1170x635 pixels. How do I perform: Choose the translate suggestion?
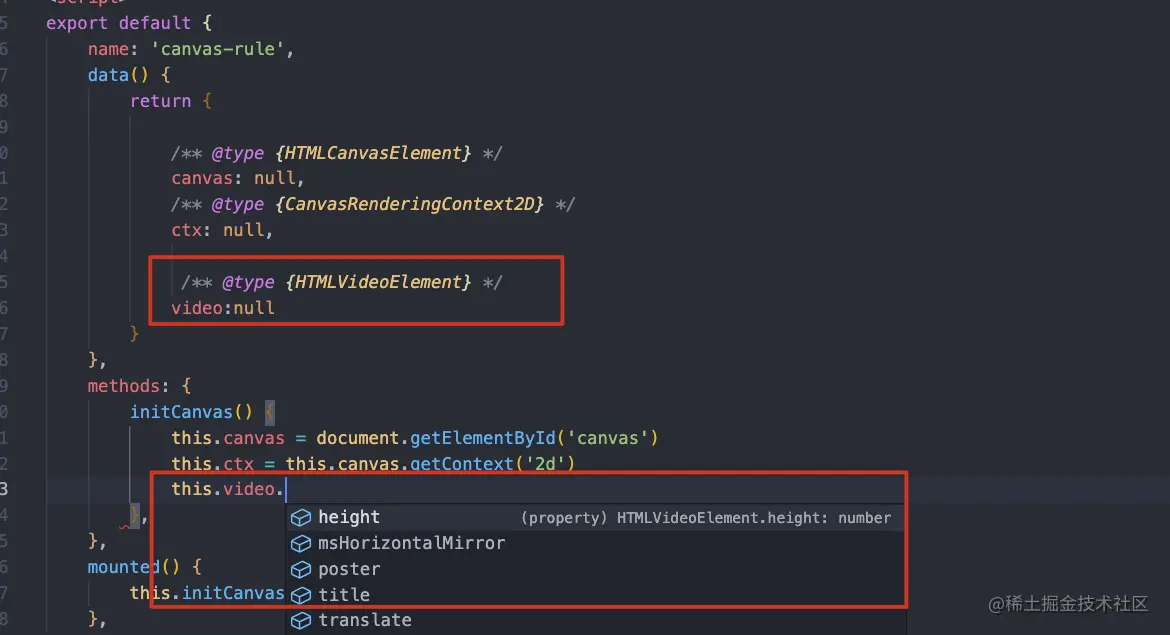[x=596, y=620]
